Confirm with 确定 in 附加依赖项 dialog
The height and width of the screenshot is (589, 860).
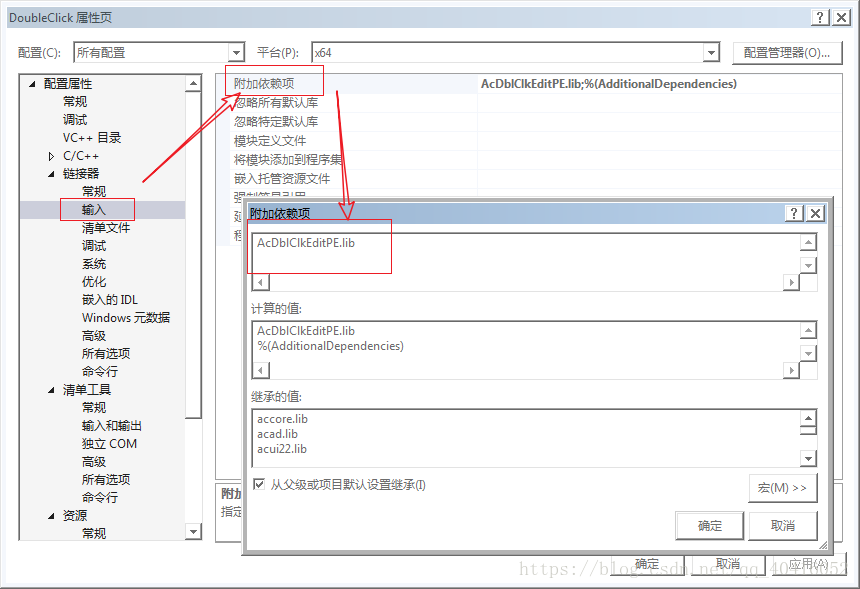point(710,525)
